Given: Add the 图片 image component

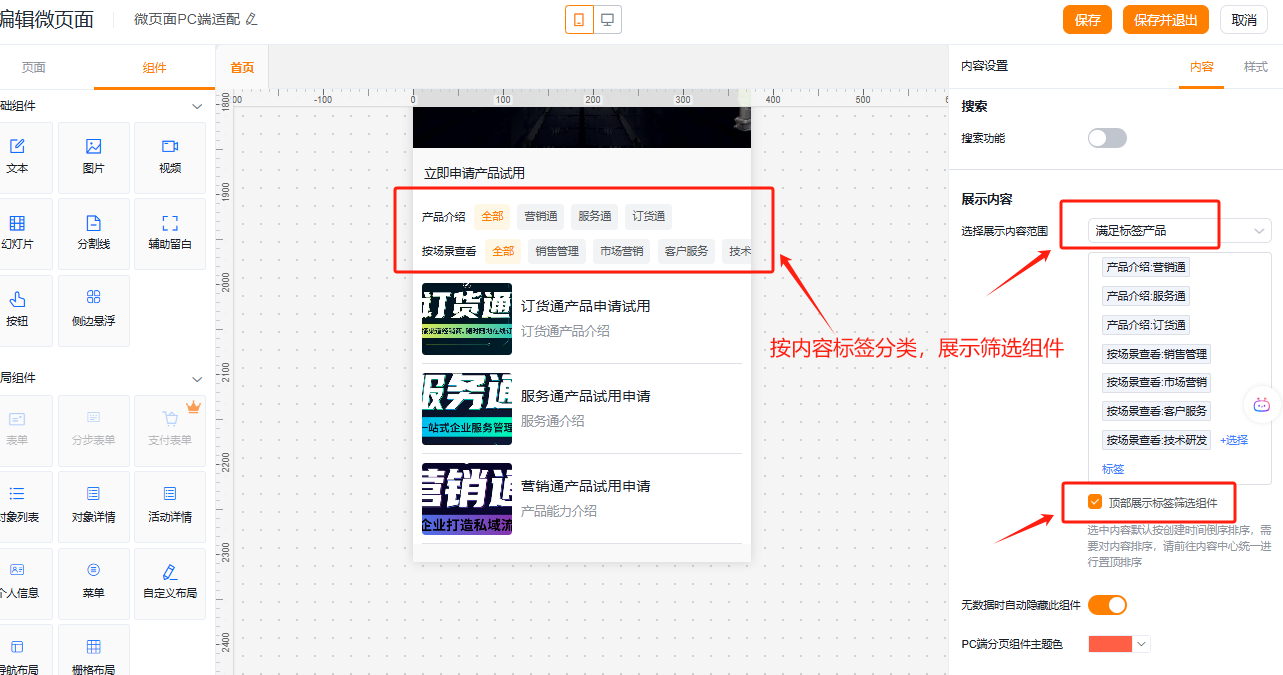Looking at the screenshot, I should (x=94, y=157).
